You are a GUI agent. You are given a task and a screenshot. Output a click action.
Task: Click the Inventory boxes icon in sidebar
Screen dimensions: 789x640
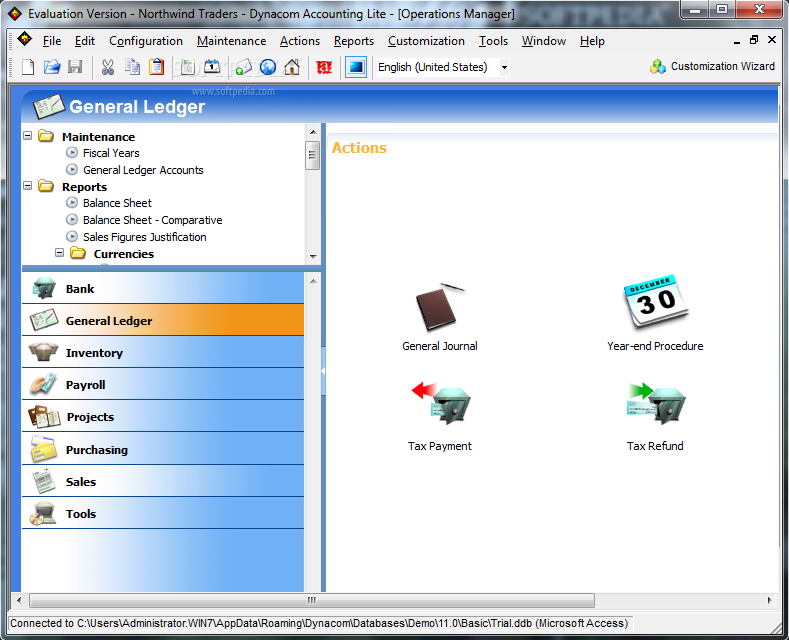pos(43,352)
